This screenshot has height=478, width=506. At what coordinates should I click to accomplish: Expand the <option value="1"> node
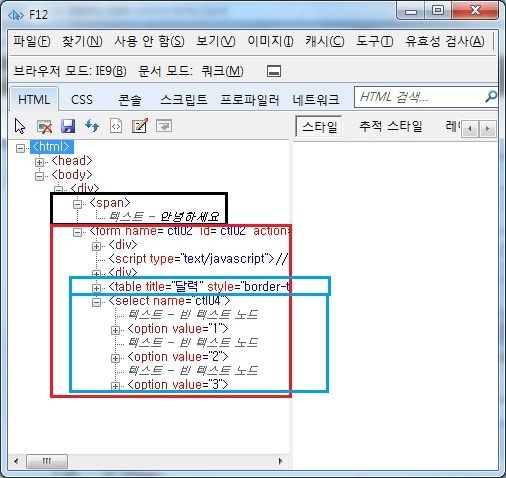[115, 330]
